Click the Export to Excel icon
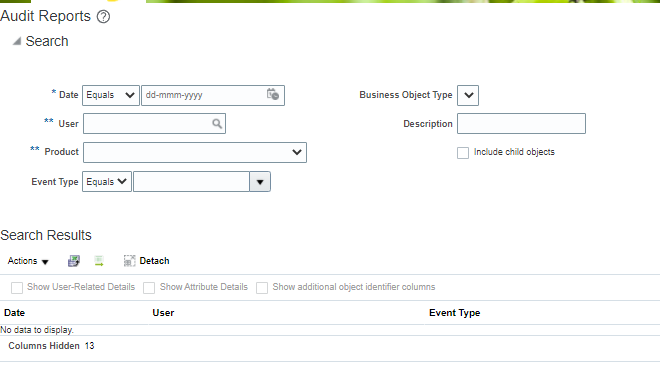 point(74,261)
